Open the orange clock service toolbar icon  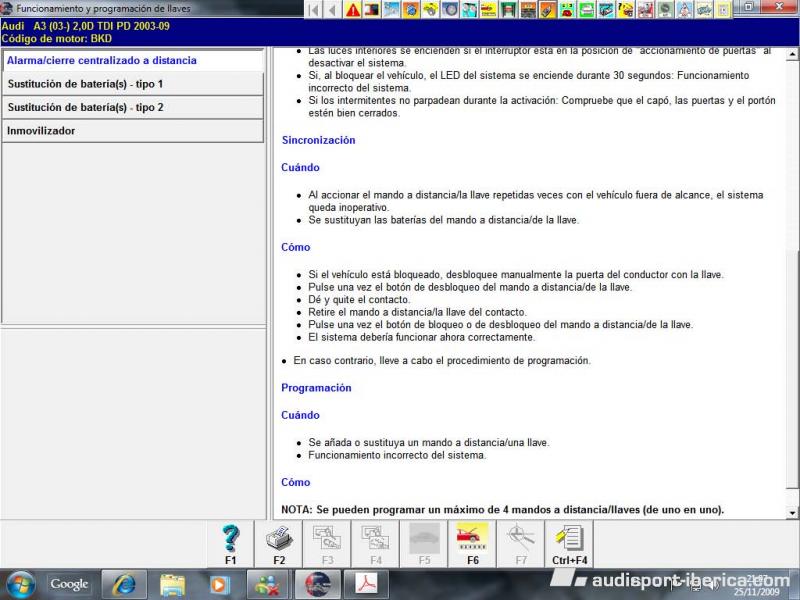[x=411, y=9]
